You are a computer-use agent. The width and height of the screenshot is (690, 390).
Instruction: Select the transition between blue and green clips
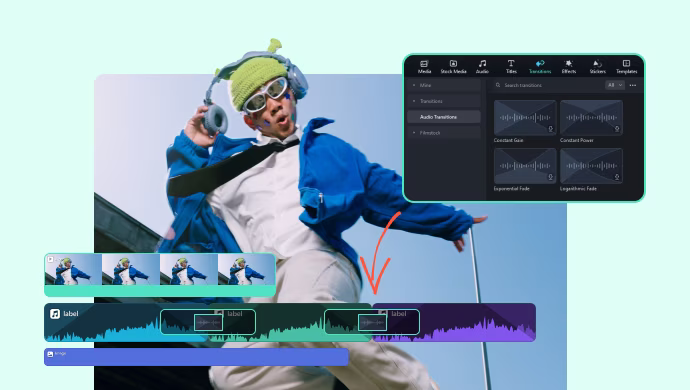[x=208, y=322]
